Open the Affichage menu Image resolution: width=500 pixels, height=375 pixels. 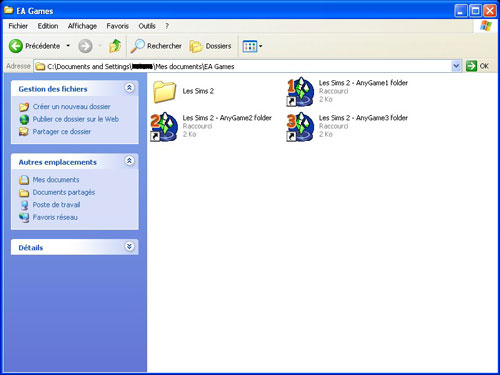82,26
